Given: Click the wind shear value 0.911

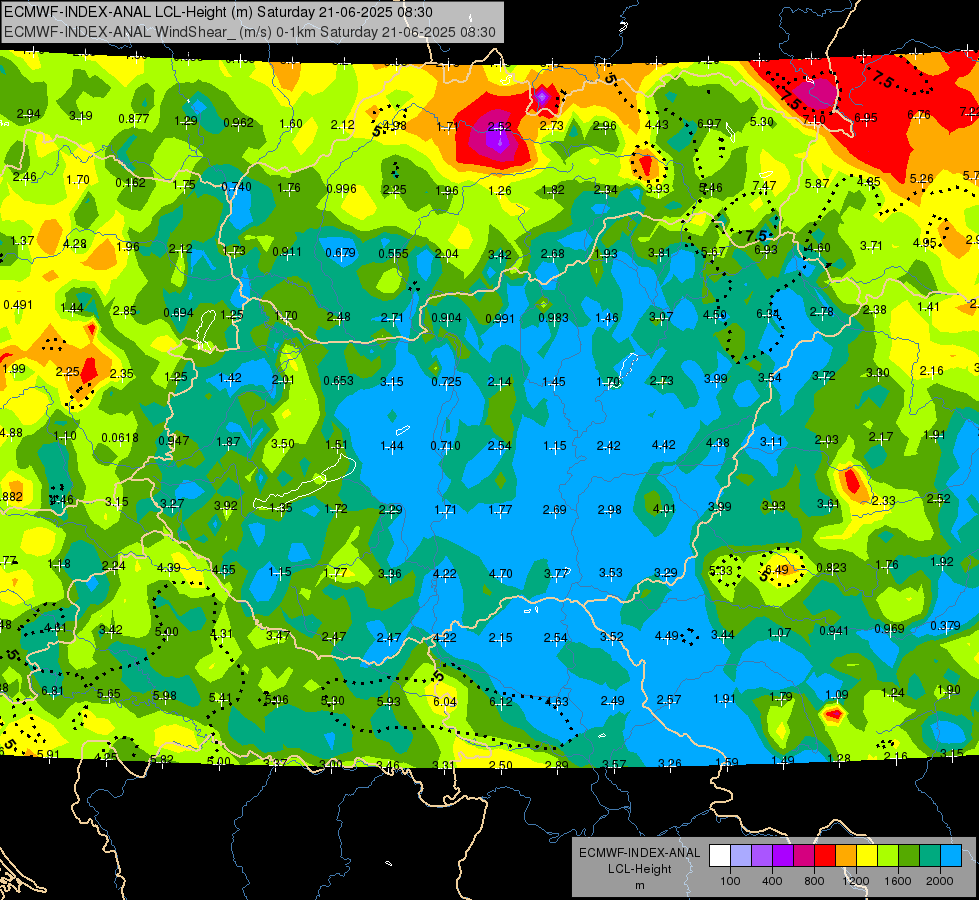Looking at the screenshot, I should tap(287, 252).
